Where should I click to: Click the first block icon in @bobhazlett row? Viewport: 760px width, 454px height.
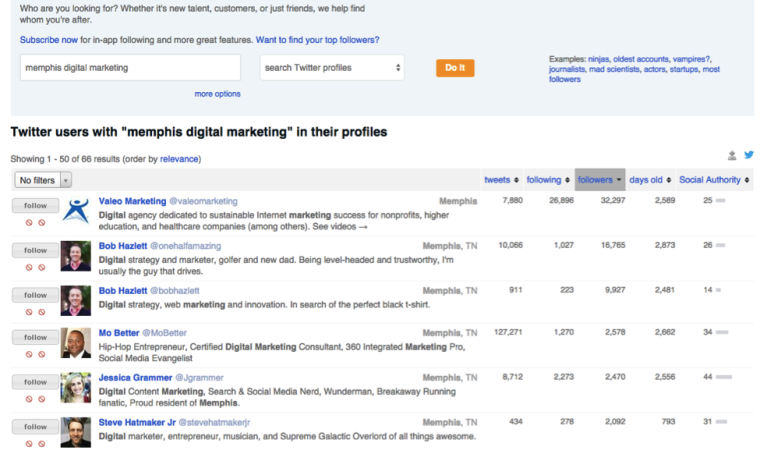(x=29, y=312)
